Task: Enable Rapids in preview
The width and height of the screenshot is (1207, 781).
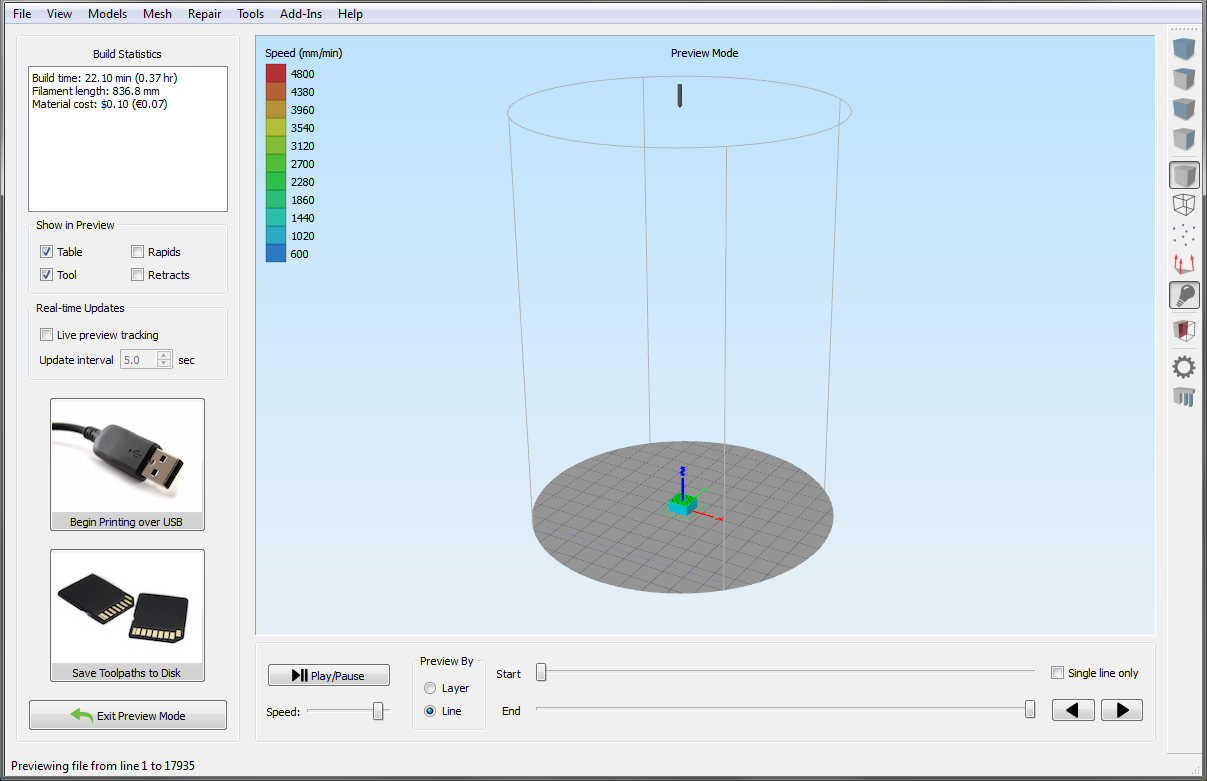Action: (138, 252)
